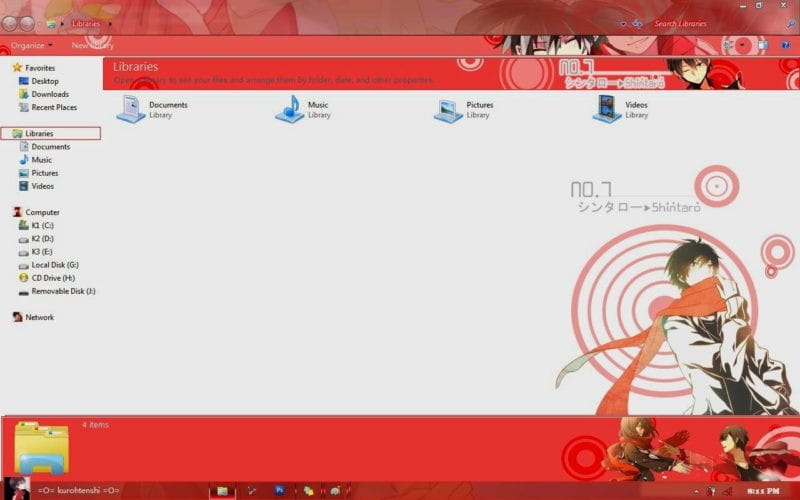Select the K1 (C:) drive
The width and height of the screenshot is (800, 500).
[x=42, y=226]
